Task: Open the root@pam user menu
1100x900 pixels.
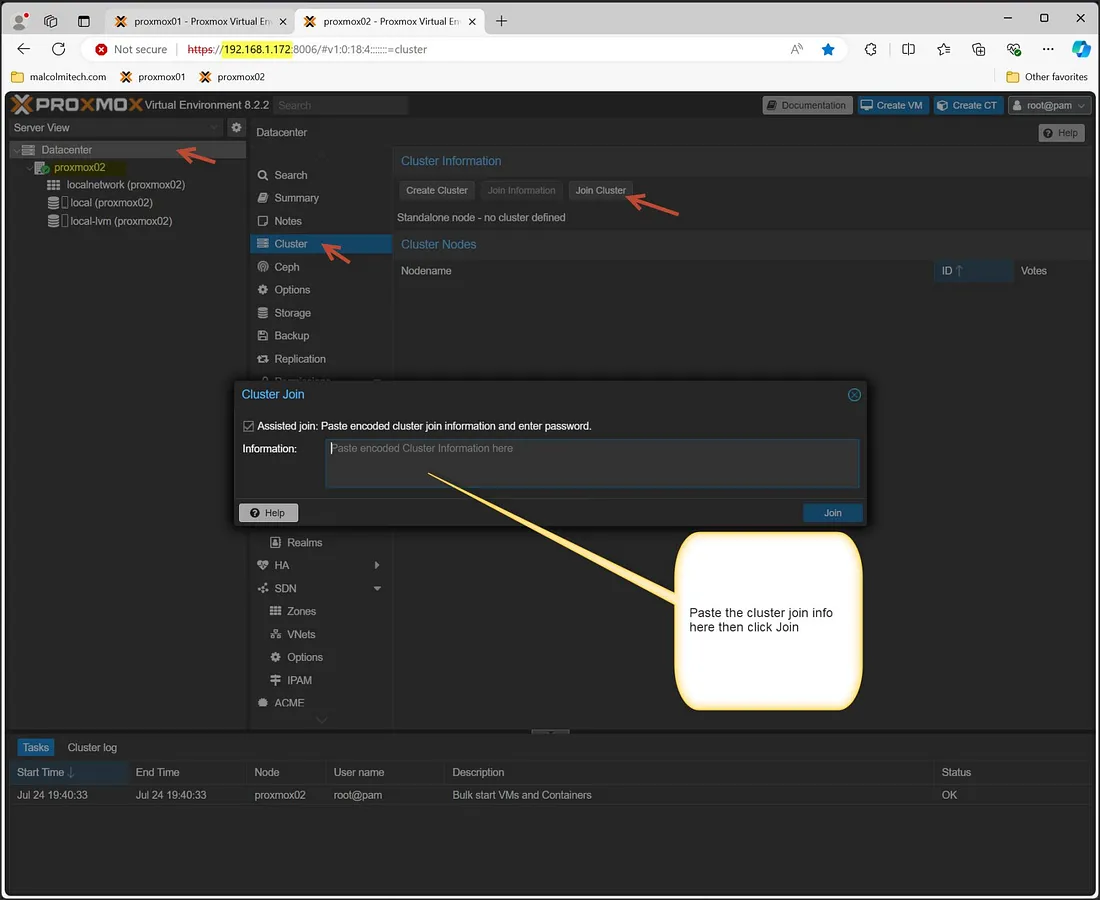Action: (x=1048, y=104)
